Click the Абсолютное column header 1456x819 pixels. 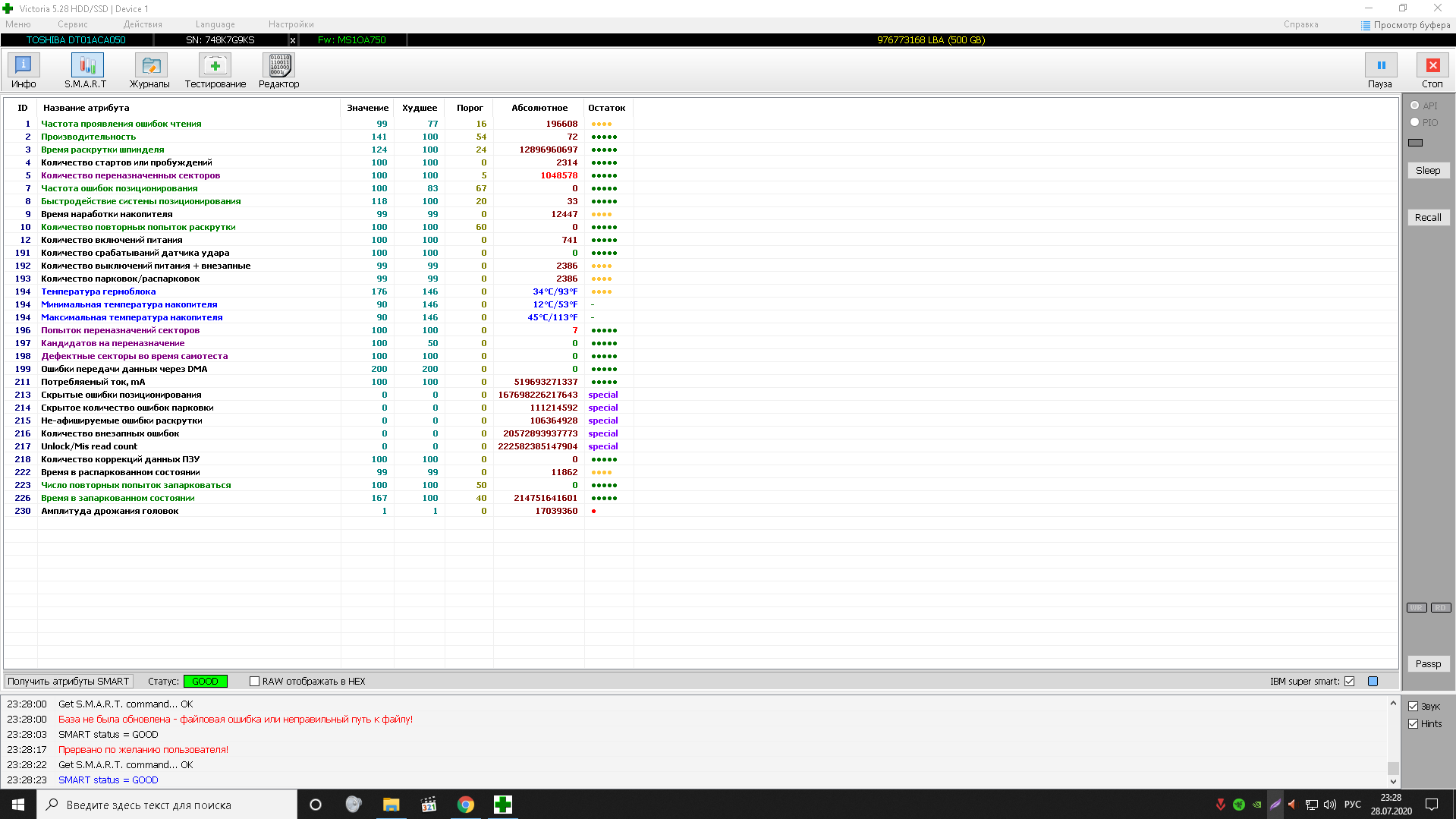(x=539, y=108)
